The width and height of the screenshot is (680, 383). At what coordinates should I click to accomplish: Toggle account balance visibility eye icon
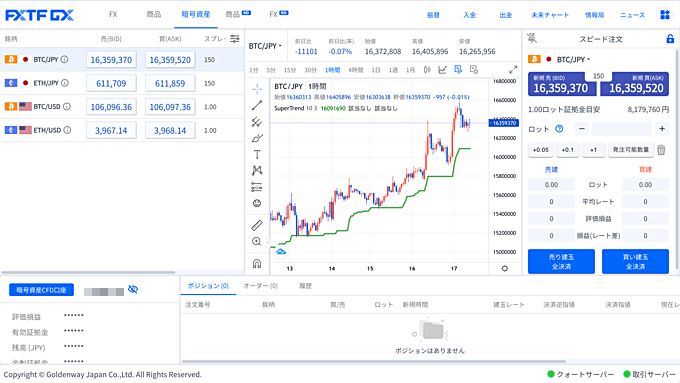tap(133, 289)
